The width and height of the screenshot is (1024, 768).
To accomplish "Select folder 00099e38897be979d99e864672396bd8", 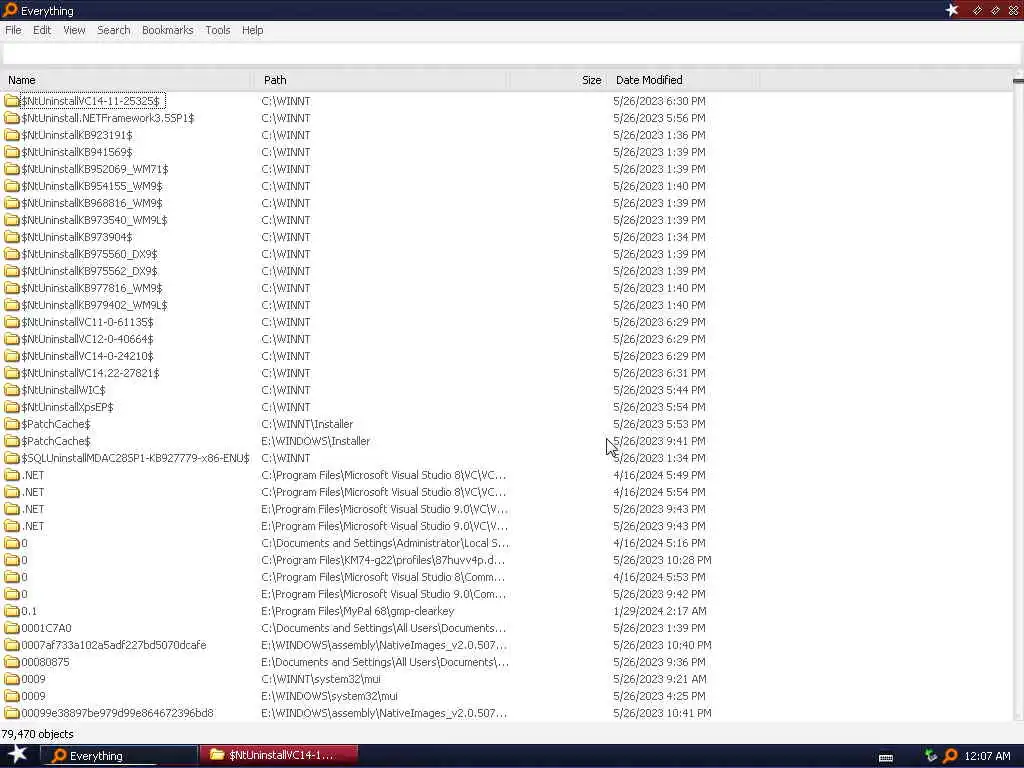I will [117, 712].
